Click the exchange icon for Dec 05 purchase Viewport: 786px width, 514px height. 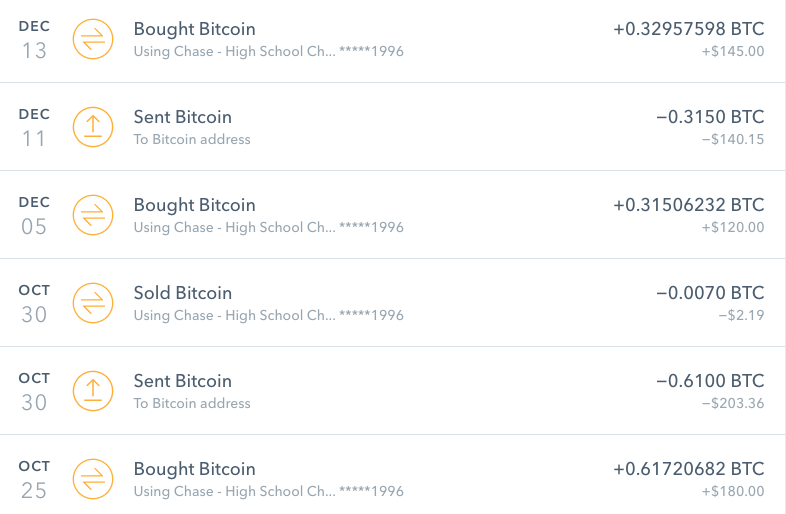(x=93, y=215)
